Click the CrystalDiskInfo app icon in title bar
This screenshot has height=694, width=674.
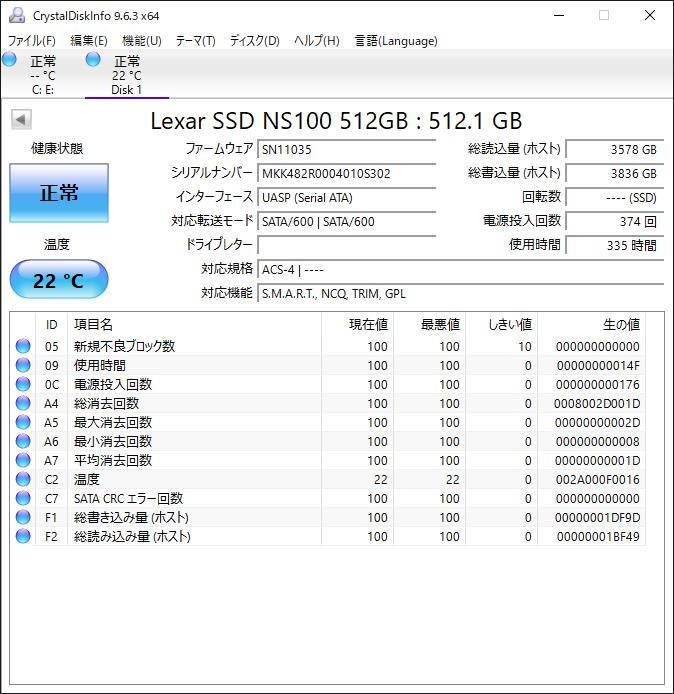coord(17,15)
